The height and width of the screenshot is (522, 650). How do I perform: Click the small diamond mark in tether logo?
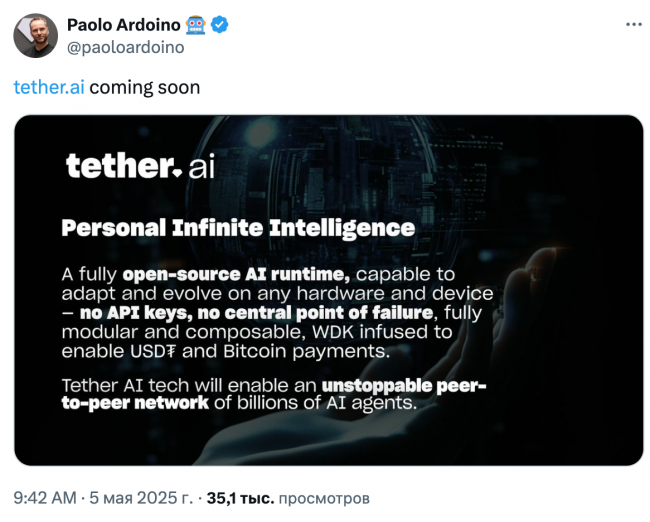[177, 173]
